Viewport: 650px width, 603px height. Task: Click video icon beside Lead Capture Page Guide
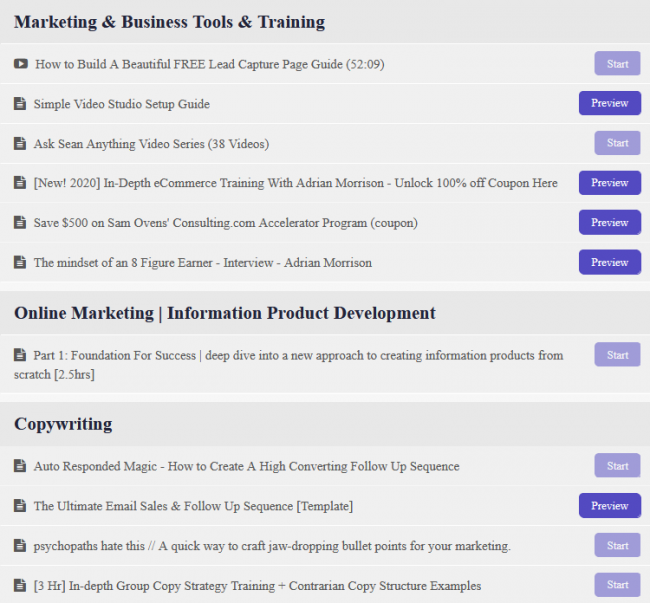pos(21,64)
